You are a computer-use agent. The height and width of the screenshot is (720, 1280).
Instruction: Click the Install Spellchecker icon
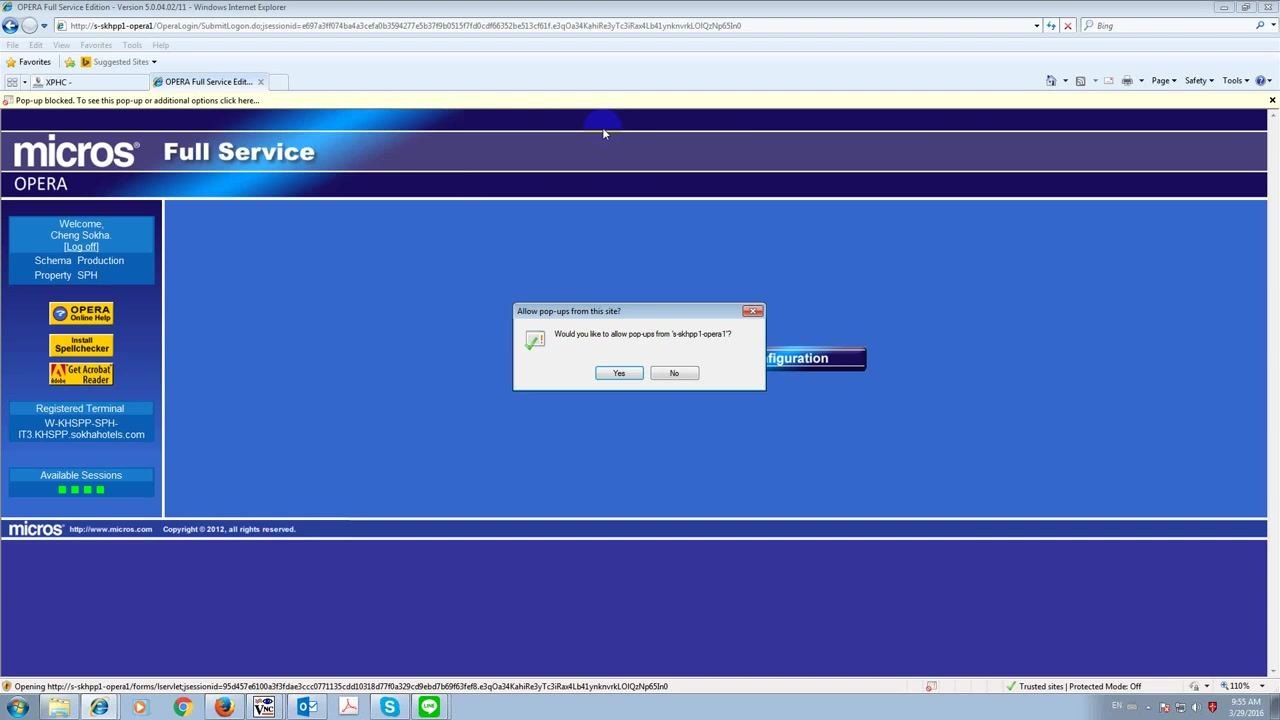point(81,345)
